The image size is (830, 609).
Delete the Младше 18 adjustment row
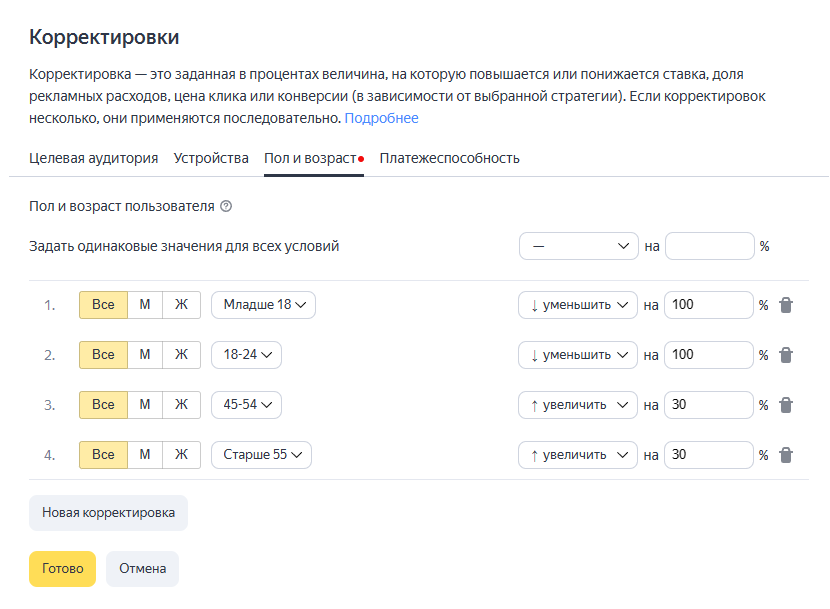click(x=786, y=305)
